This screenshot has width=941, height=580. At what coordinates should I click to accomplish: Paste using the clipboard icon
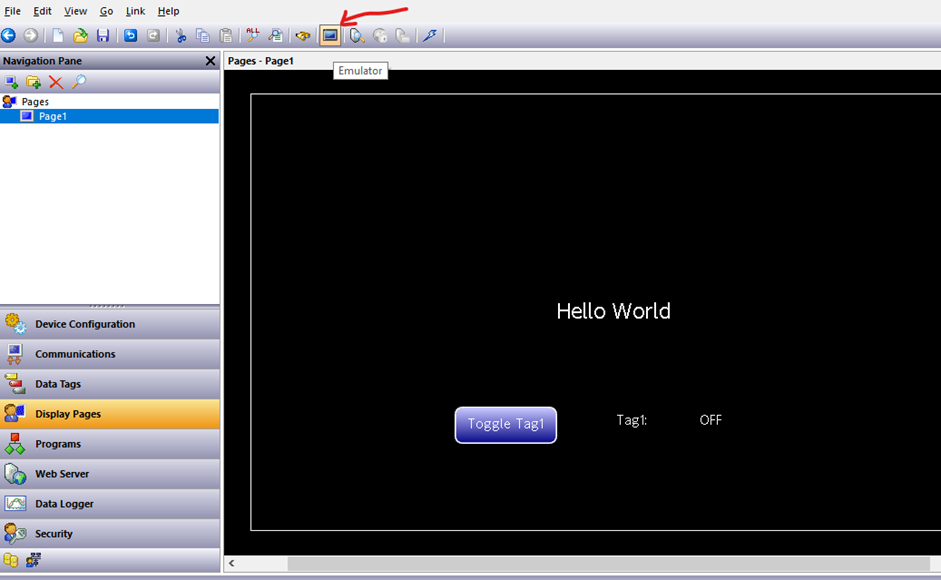(x=226, y=35)
